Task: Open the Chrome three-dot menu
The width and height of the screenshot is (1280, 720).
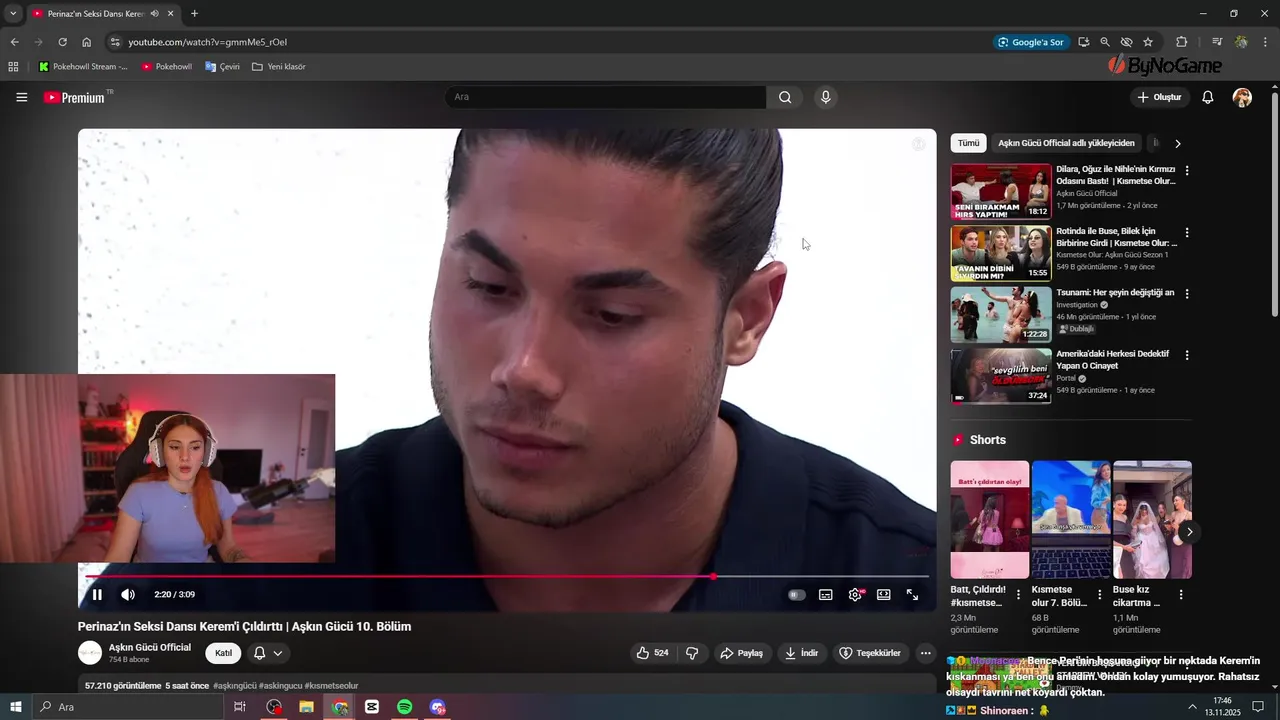Action: (1264, 42)
